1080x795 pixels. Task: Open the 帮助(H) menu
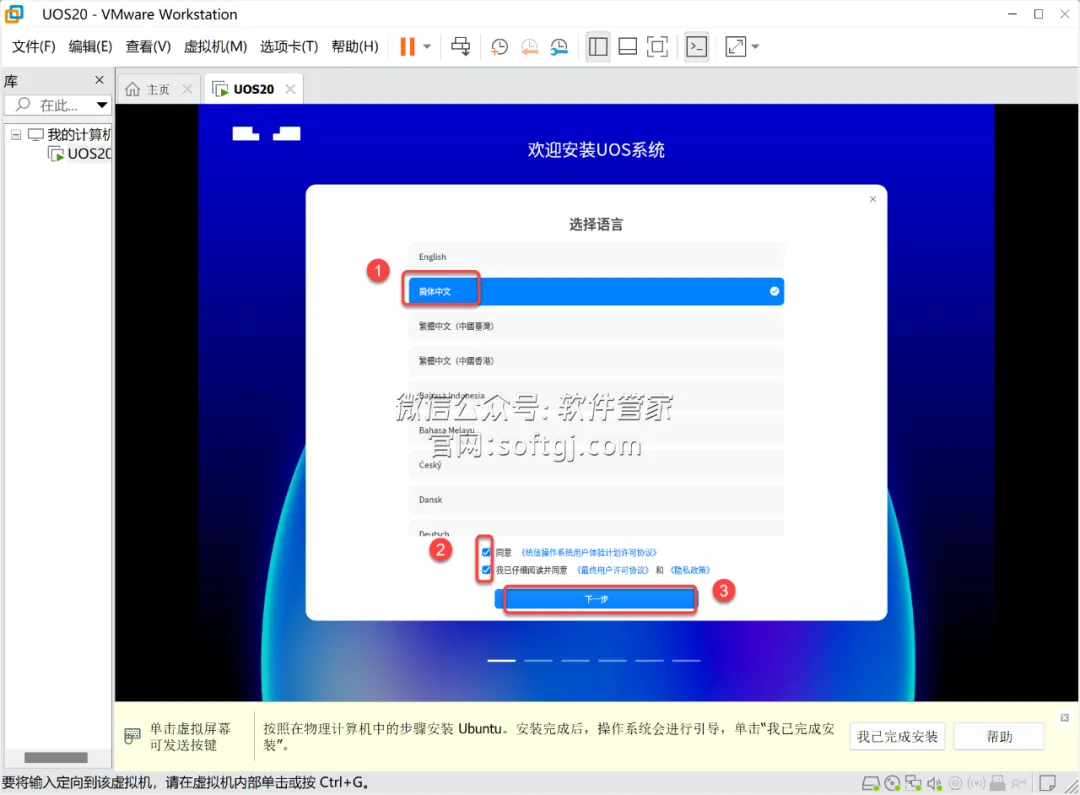pos(355,46)
